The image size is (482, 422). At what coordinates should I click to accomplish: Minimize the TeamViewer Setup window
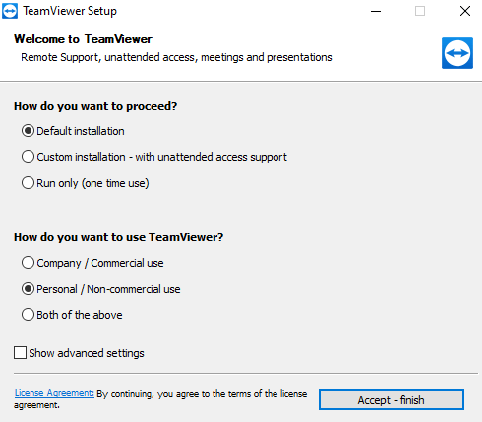376,11
